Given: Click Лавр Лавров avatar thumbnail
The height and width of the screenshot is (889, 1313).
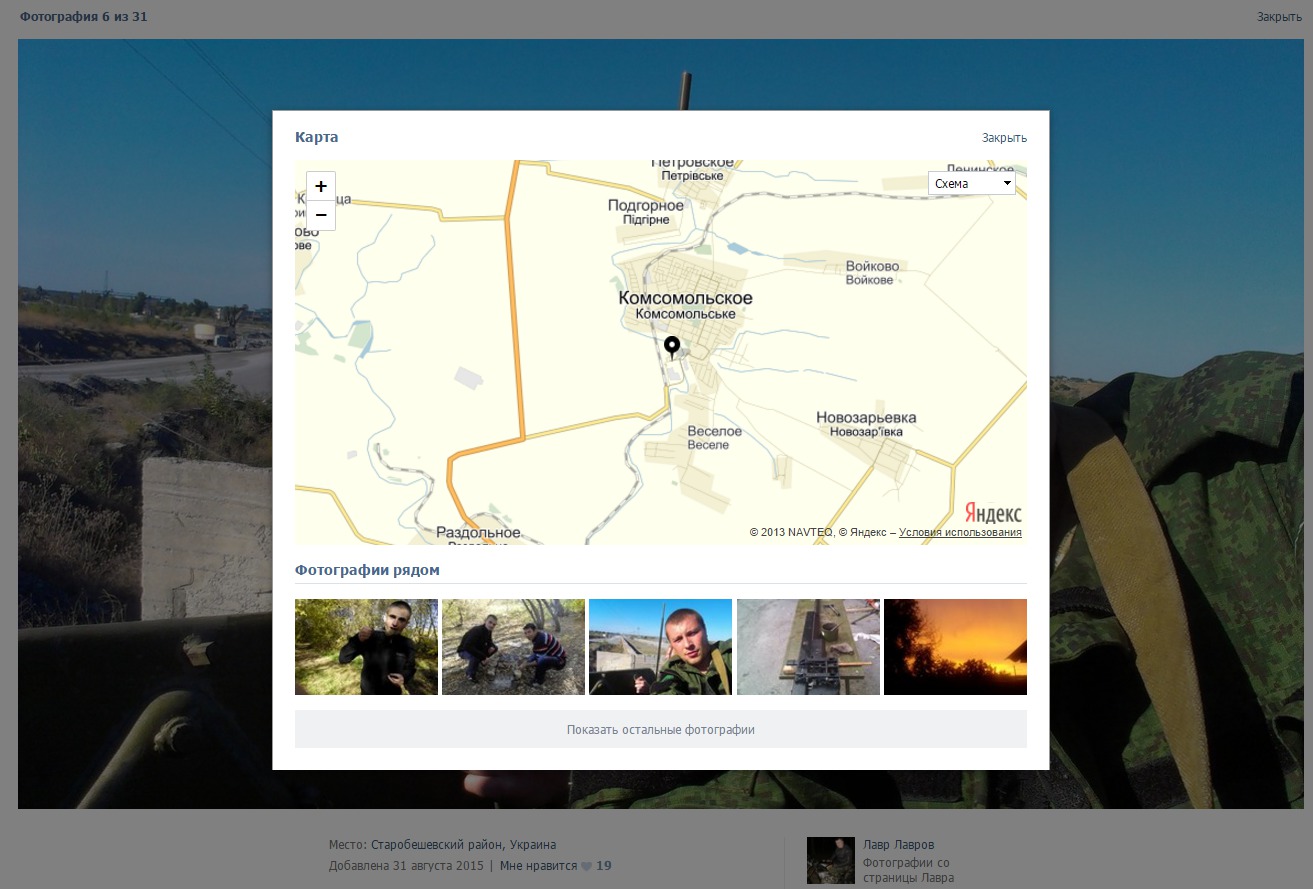Looking at the screenshot, I should tap(830, 861).
